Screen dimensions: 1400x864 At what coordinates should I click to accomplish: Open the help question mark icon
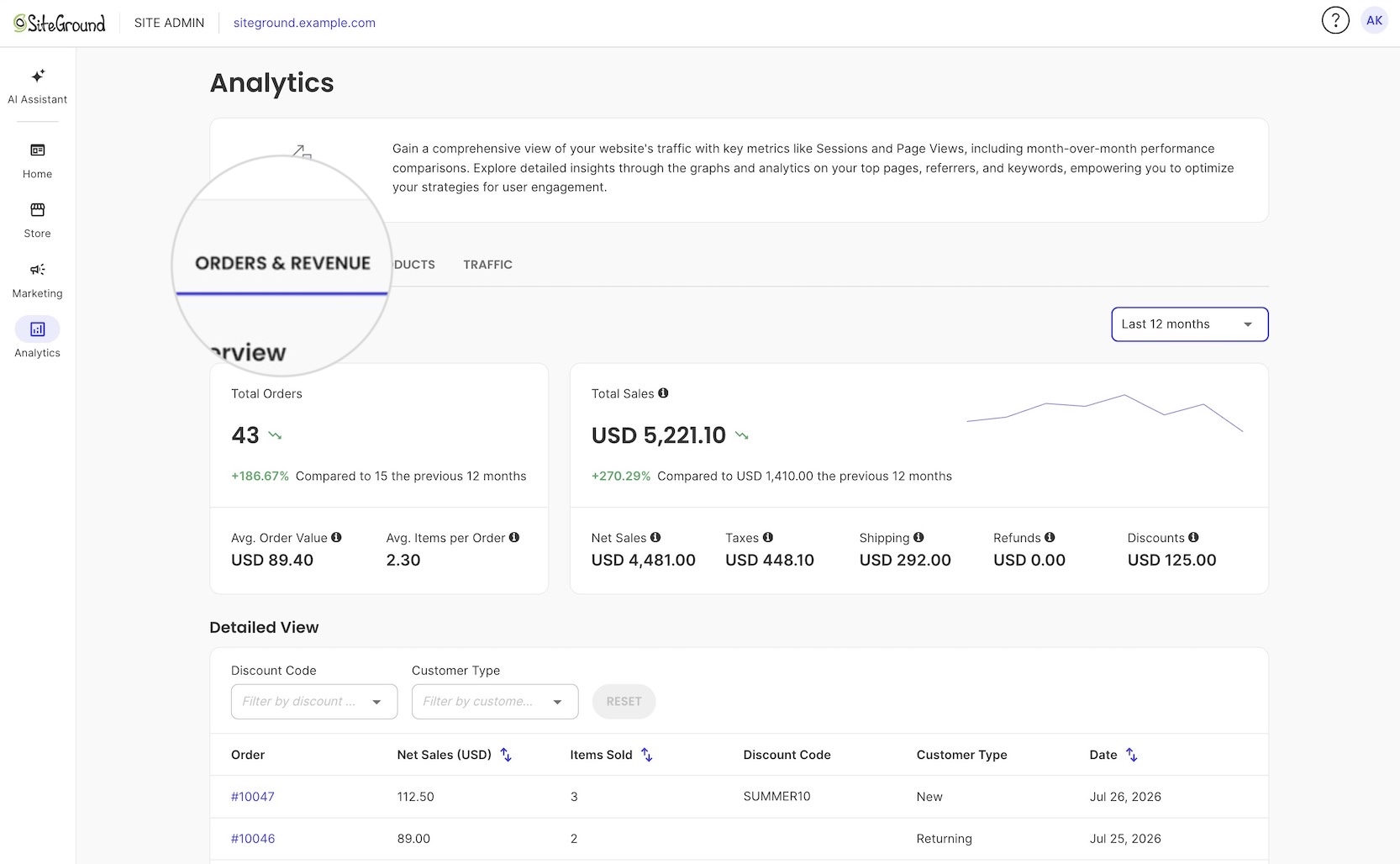click(1335, 20)
